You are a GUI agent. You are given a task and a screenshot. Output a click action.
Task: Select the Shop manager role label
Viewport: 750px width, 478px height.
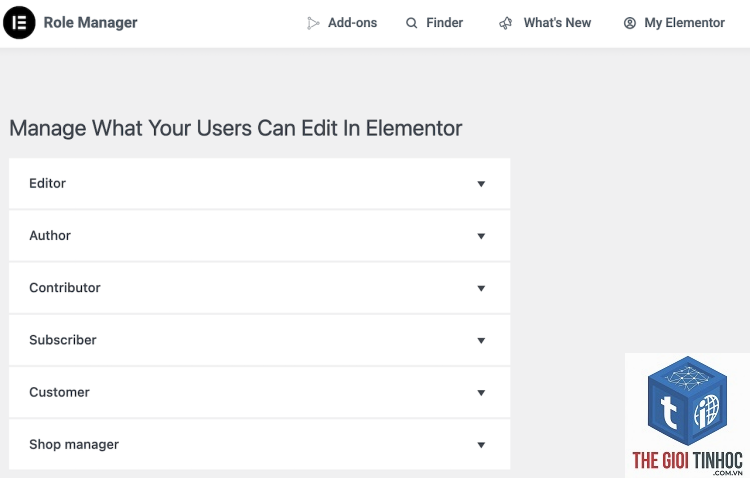(74, 445)
